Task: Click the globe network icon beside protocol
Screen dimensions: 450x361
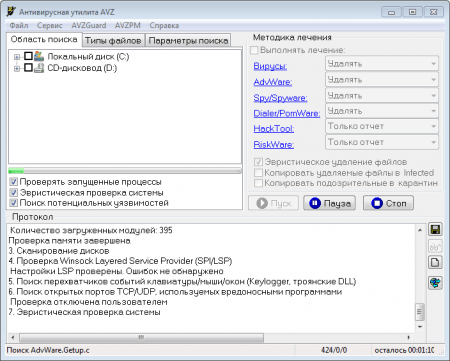Action: point(435,283)
